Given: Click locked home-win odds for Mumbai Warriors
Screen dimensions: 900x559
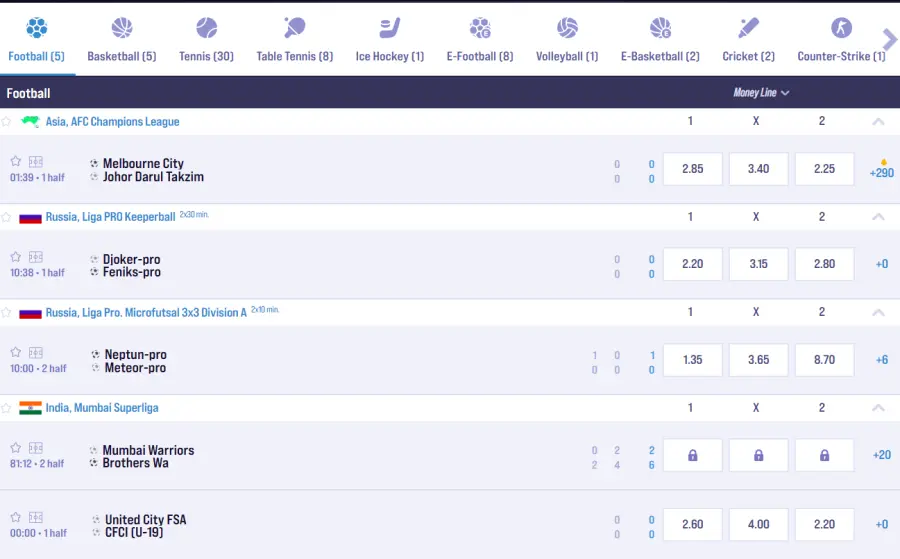Looking at the screenshot, I should 693,456.
